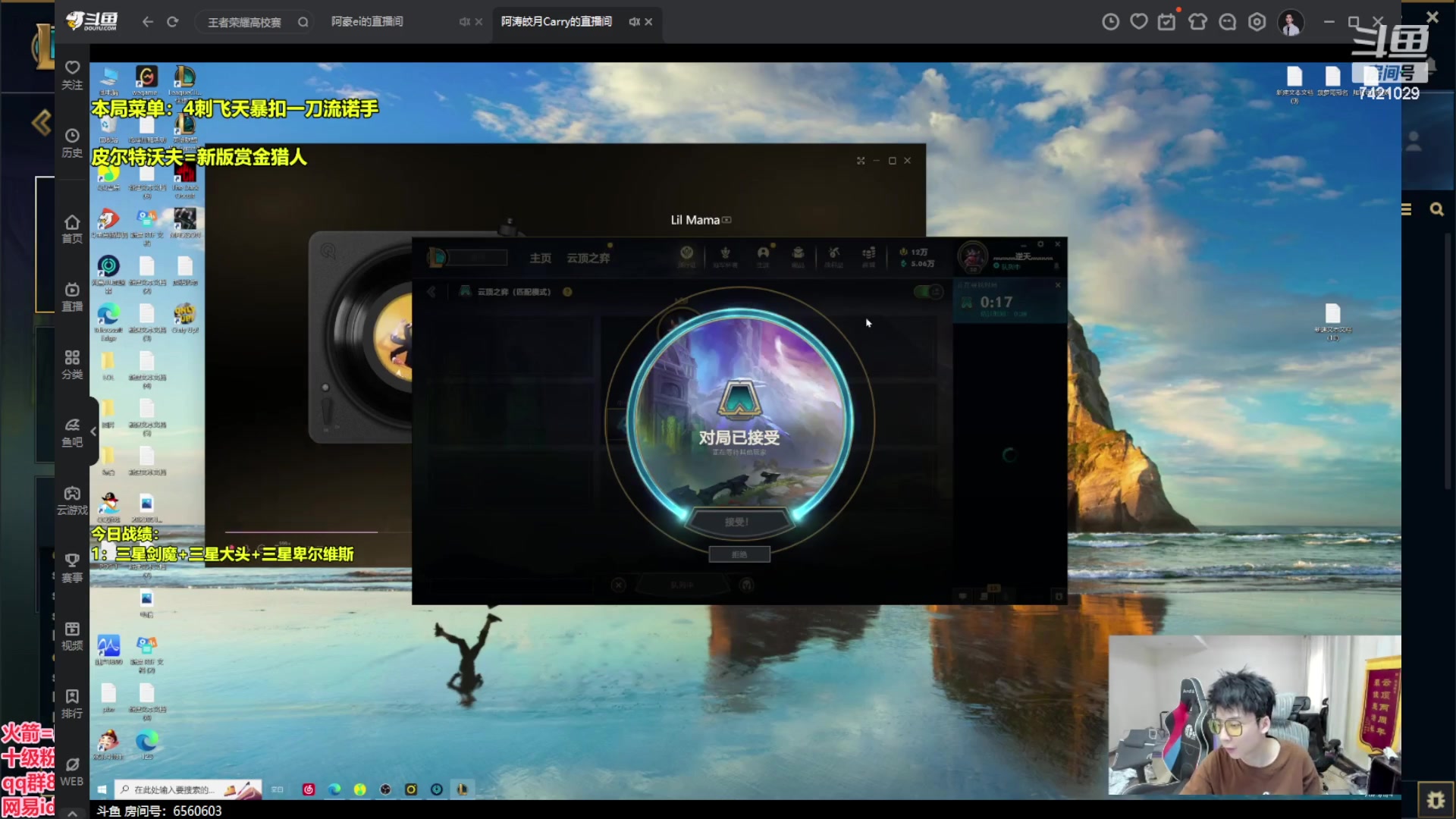This screenshot has width=1456, height=819.
Task: Click the Douyu logo
Action: (93, 21)
